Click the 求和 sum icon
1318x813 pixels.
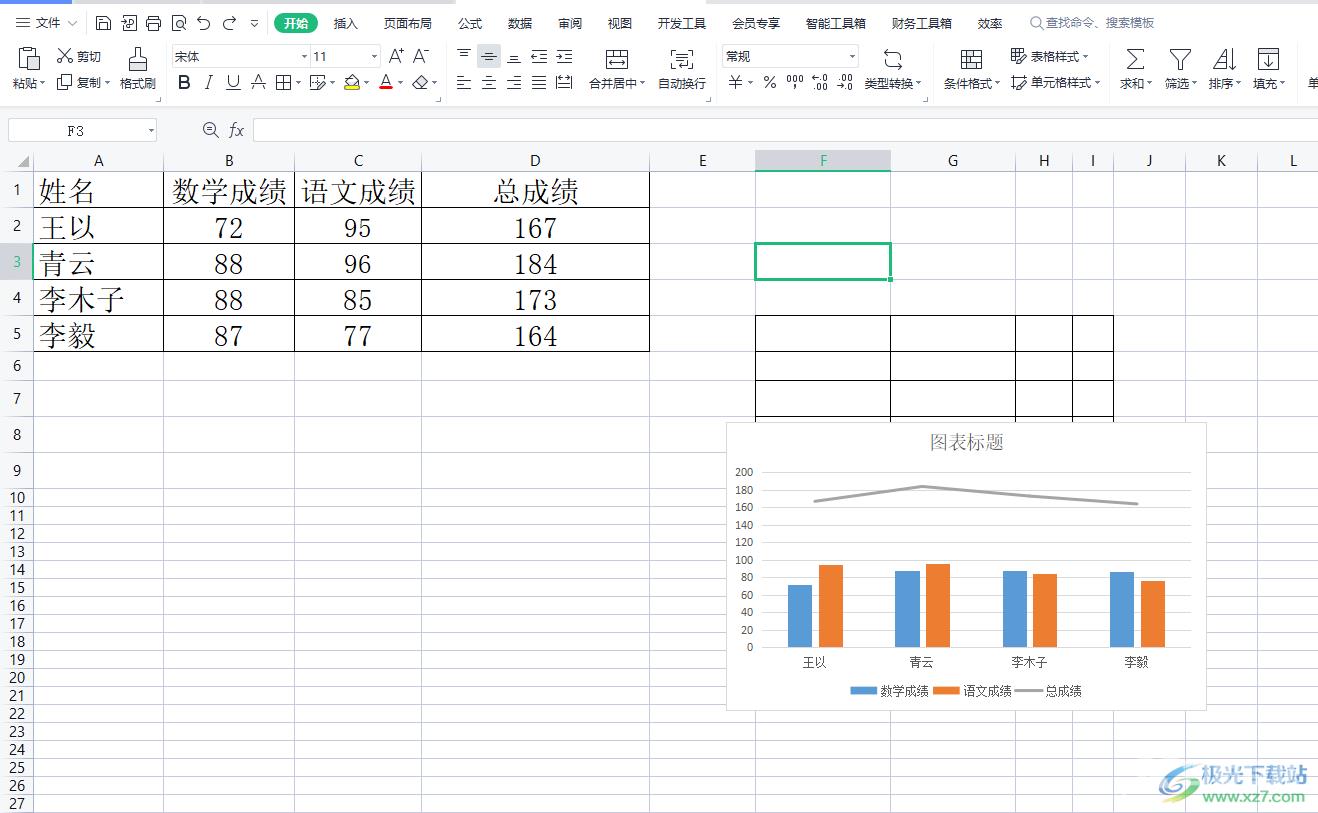[1135, 59]
